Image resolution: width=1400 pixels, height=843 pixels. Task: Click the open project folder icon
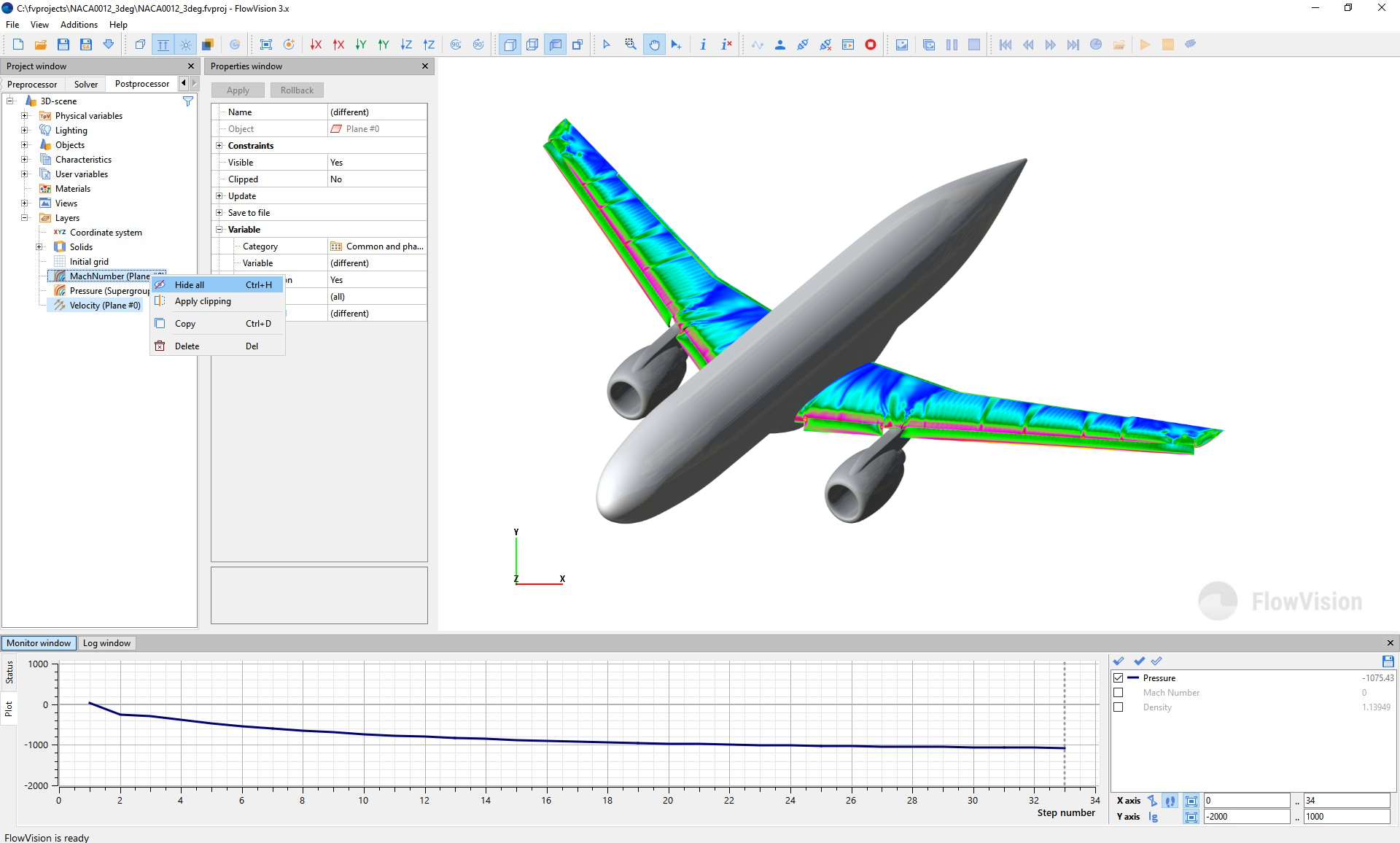coord(41,44)
